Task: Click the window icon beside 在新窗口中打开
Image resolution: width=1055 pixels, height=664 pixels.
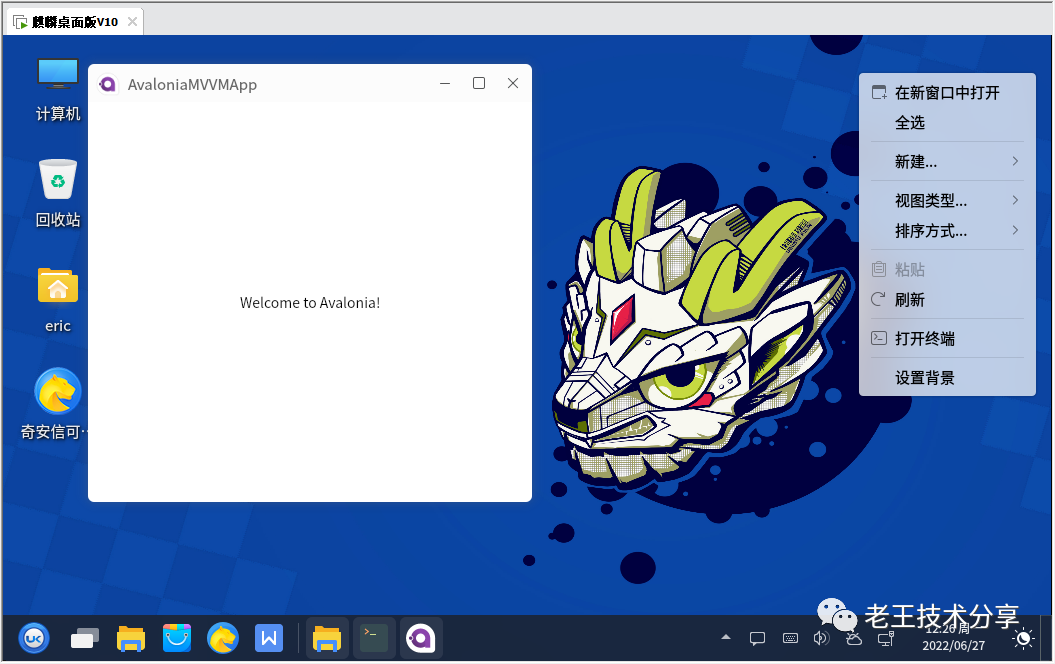Action: pyautogui.click(x=879, y=92)
